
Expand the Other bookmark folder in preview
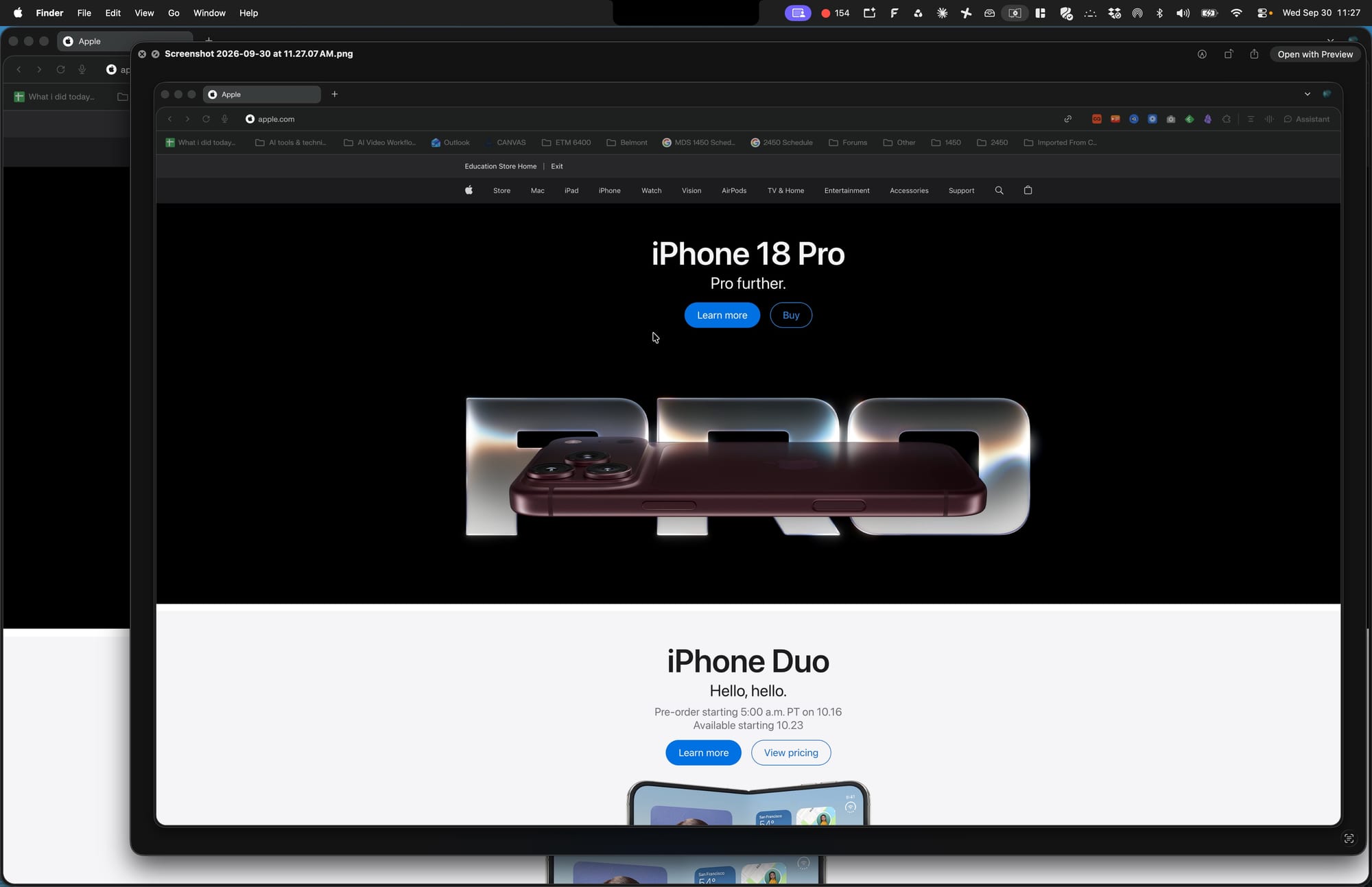pyautogui.click(x=899, y=143)
